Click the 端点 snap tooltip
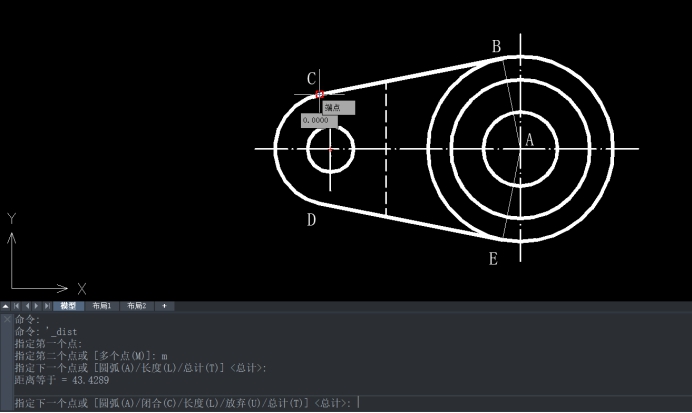Viewport: 692px width, 413px height. tap(338, 107)
